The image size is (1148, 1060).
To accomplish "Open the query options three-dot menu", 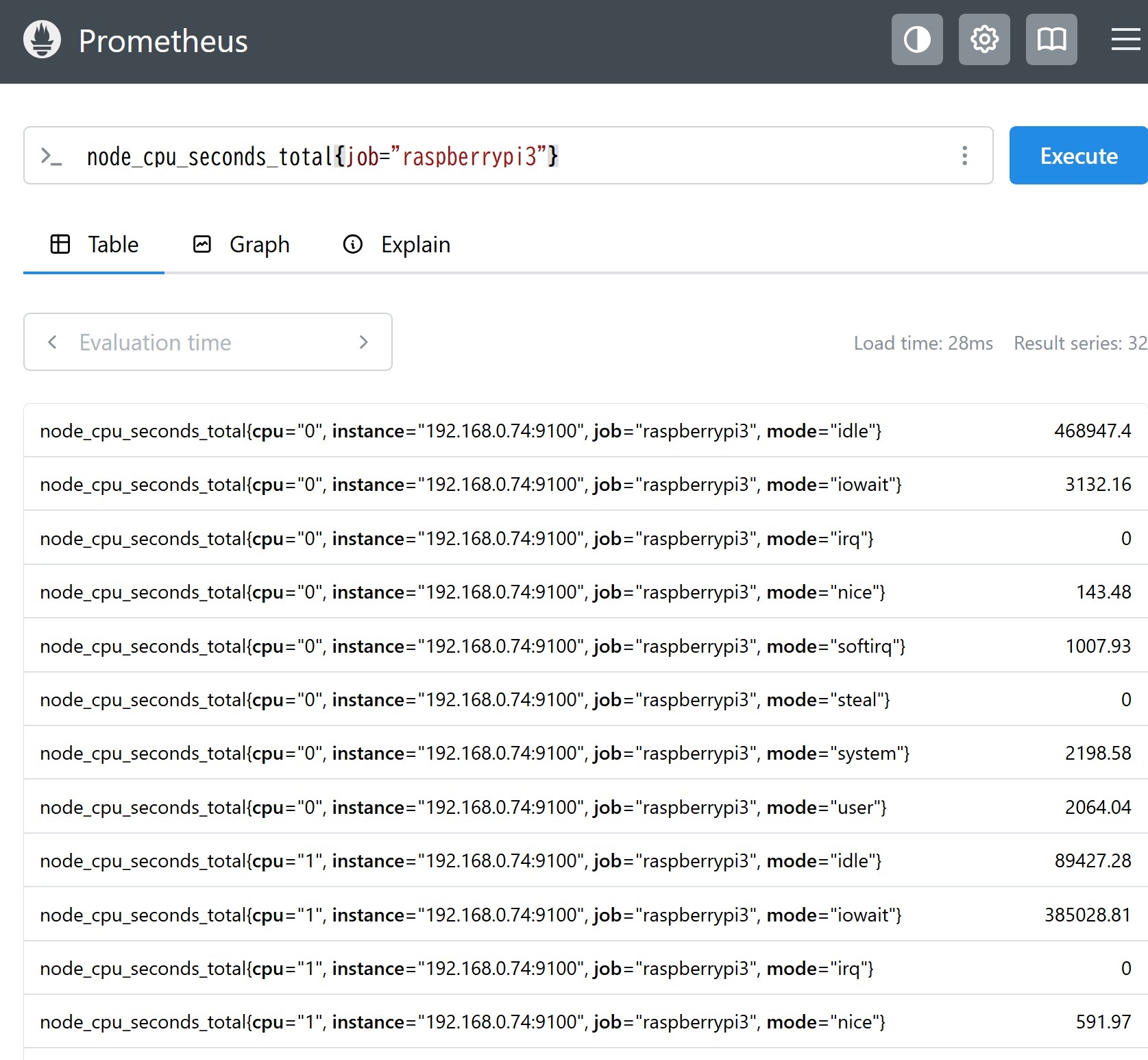I will (x=964, y=156).
